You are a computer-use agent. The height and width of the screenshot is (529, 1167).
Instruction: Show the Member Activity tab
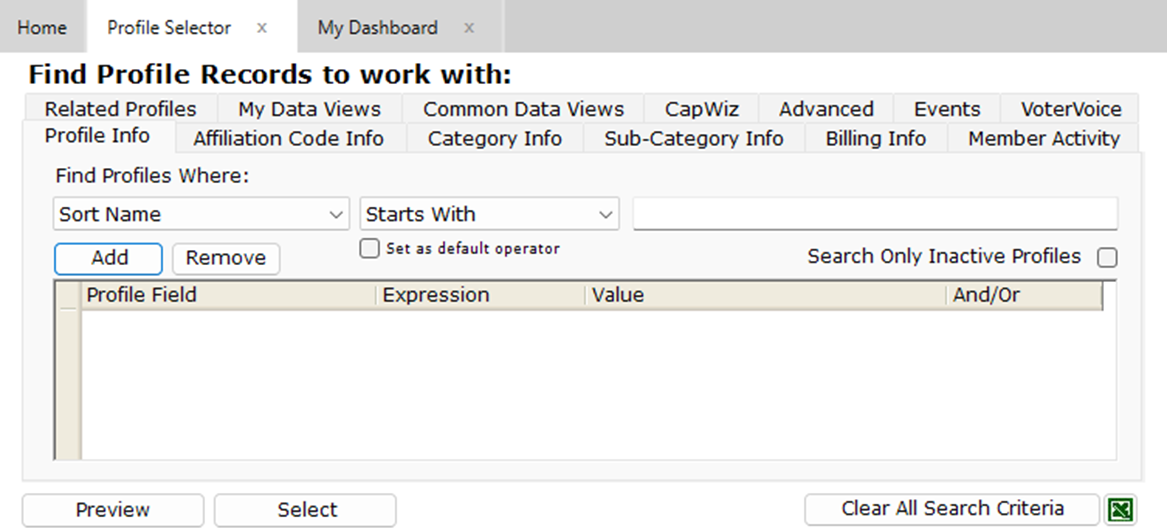[x=1043, y=139]
